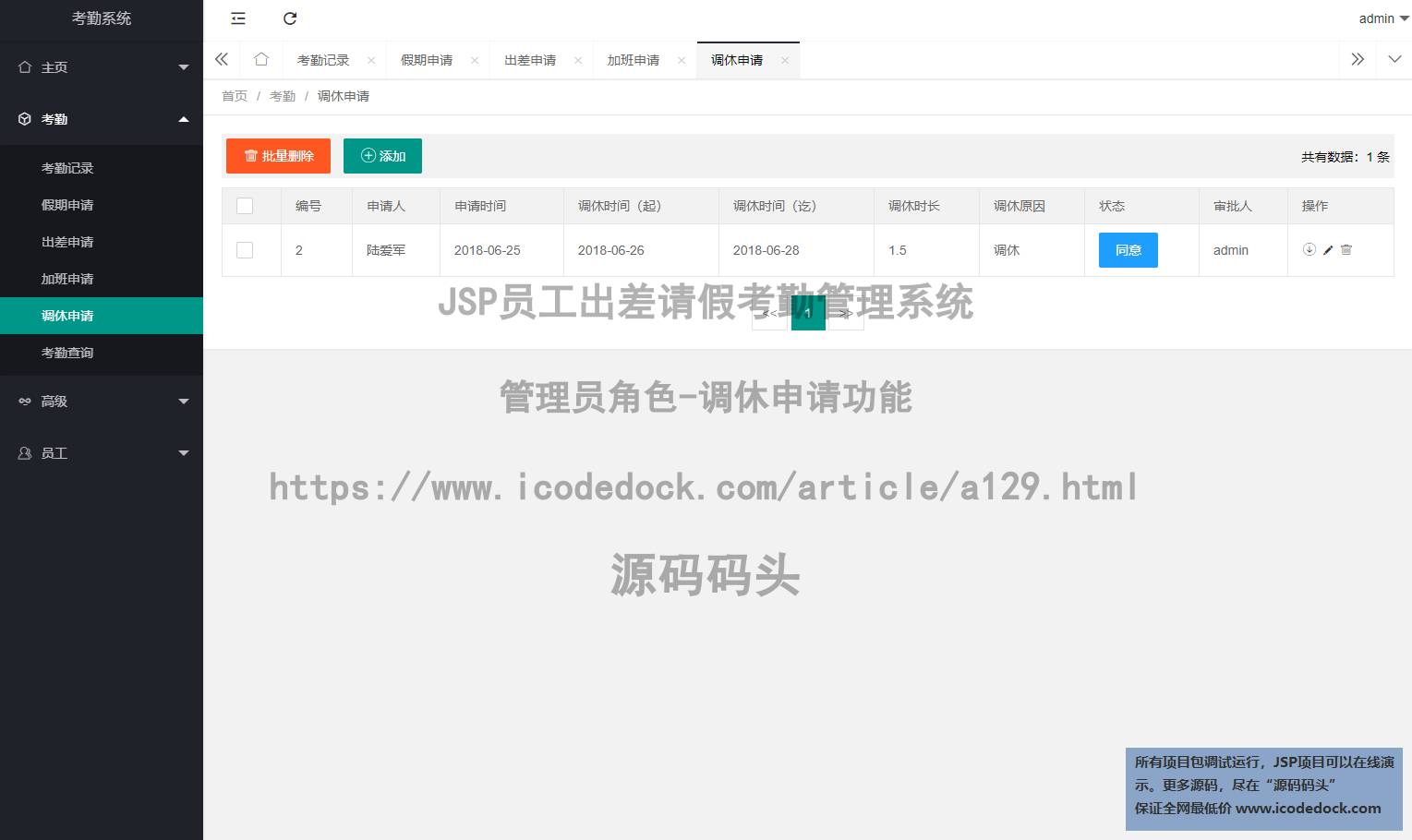Switch to the 假期申请 tab

tap(427, 60)
